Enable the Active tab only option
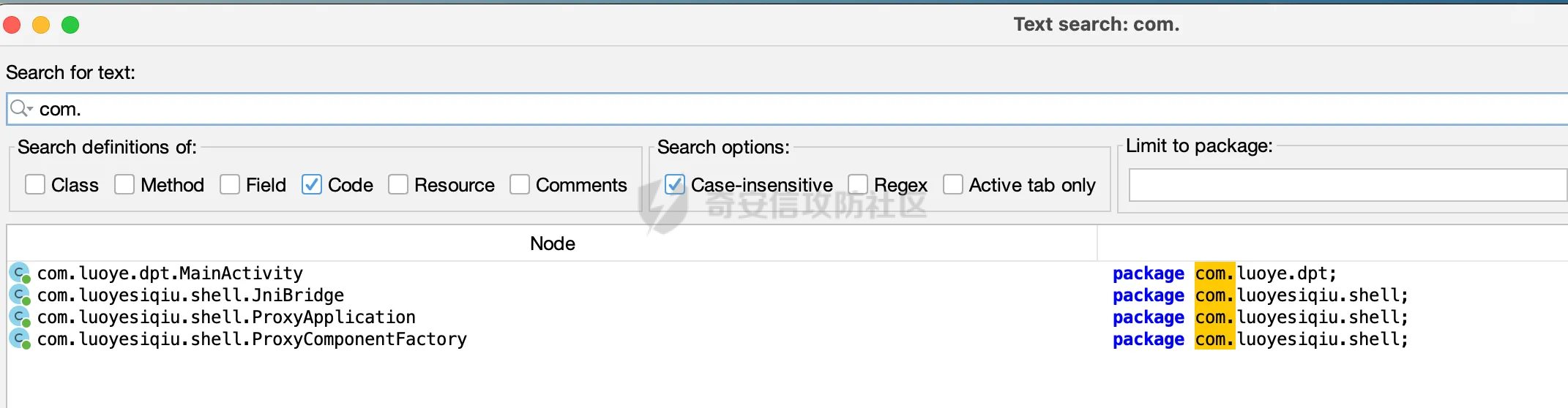 coord(953,184)
